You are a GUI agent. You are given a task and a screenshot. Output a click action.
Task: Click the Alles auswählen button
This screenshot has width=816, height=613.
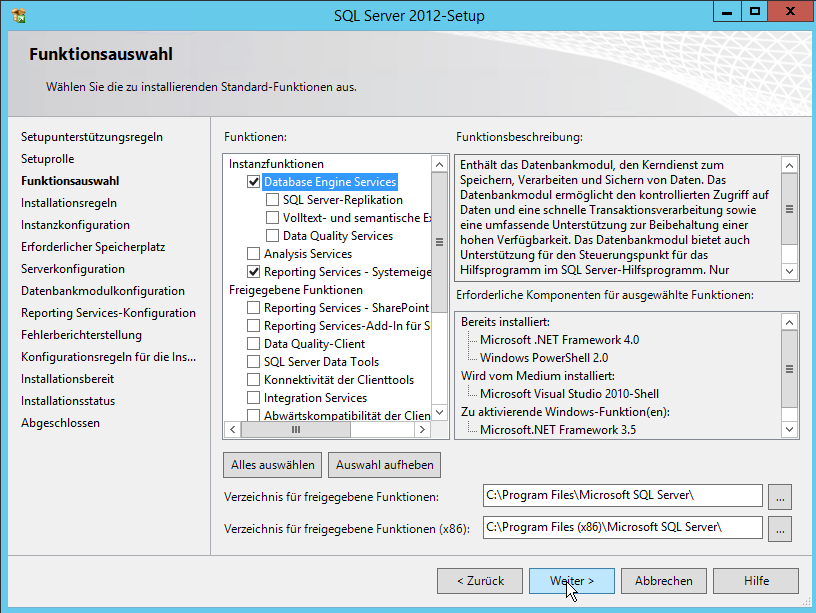(273, 465)
